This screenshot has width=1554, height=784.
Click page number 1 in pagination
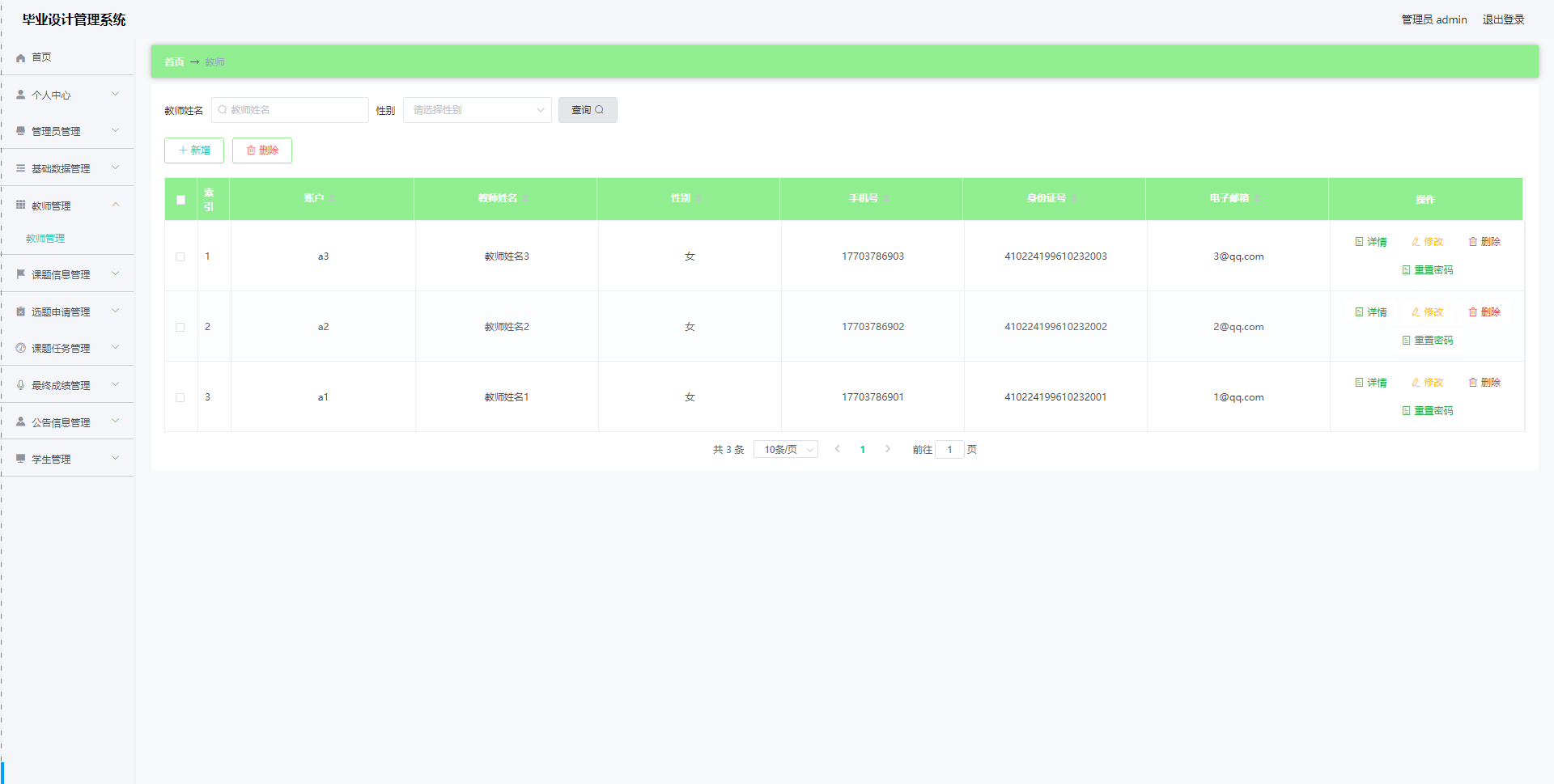tap(863, 450)
